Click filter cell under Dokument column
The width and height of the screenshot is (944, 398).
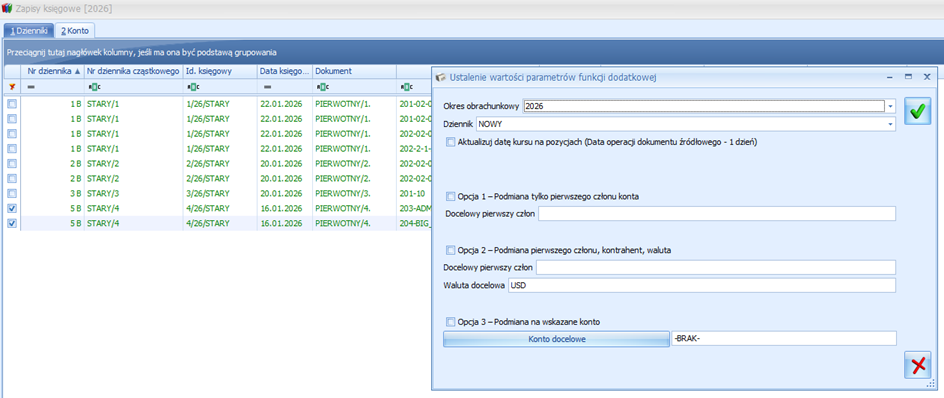354,87
